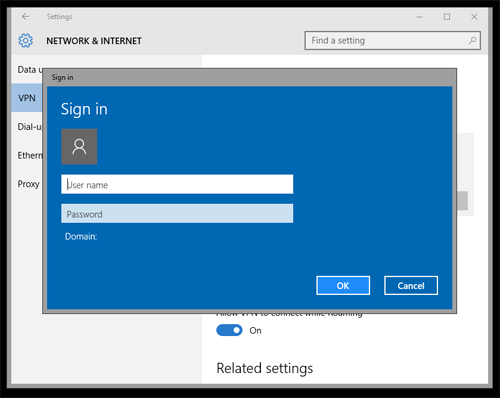This screenshot has width=500, height=398.
Task: Click the Settings gear icon
Action: click(x=26, y=41)
